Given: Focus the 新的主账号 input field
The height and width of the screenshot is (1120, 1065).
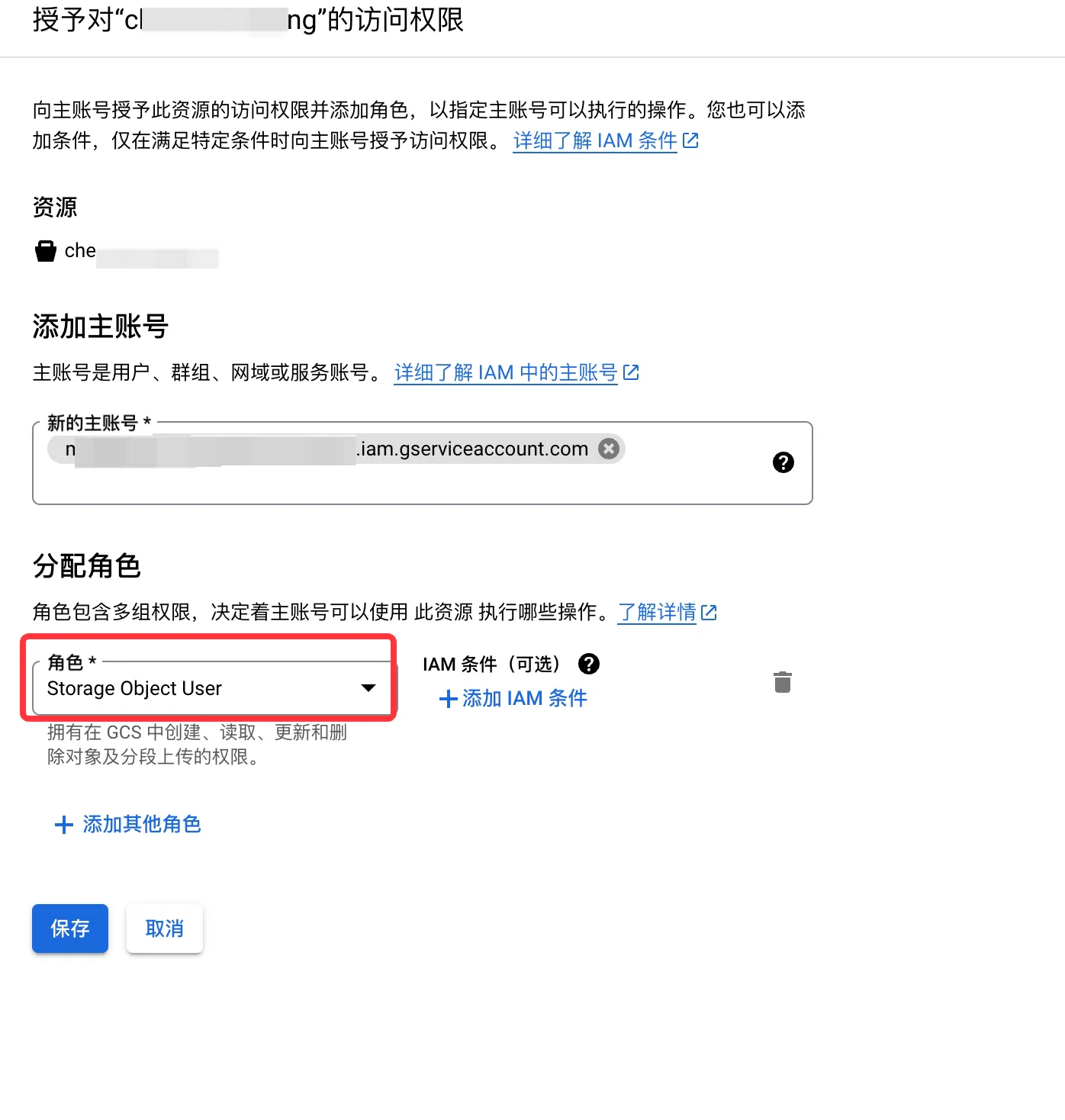Looking at the screenshot, I should click(x=423, y=463).
